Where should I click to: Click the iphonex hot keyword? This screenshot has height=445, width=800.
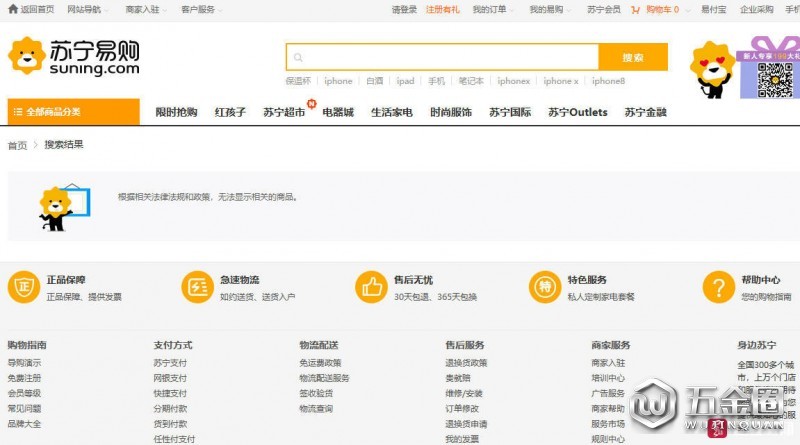coord(514,81)
